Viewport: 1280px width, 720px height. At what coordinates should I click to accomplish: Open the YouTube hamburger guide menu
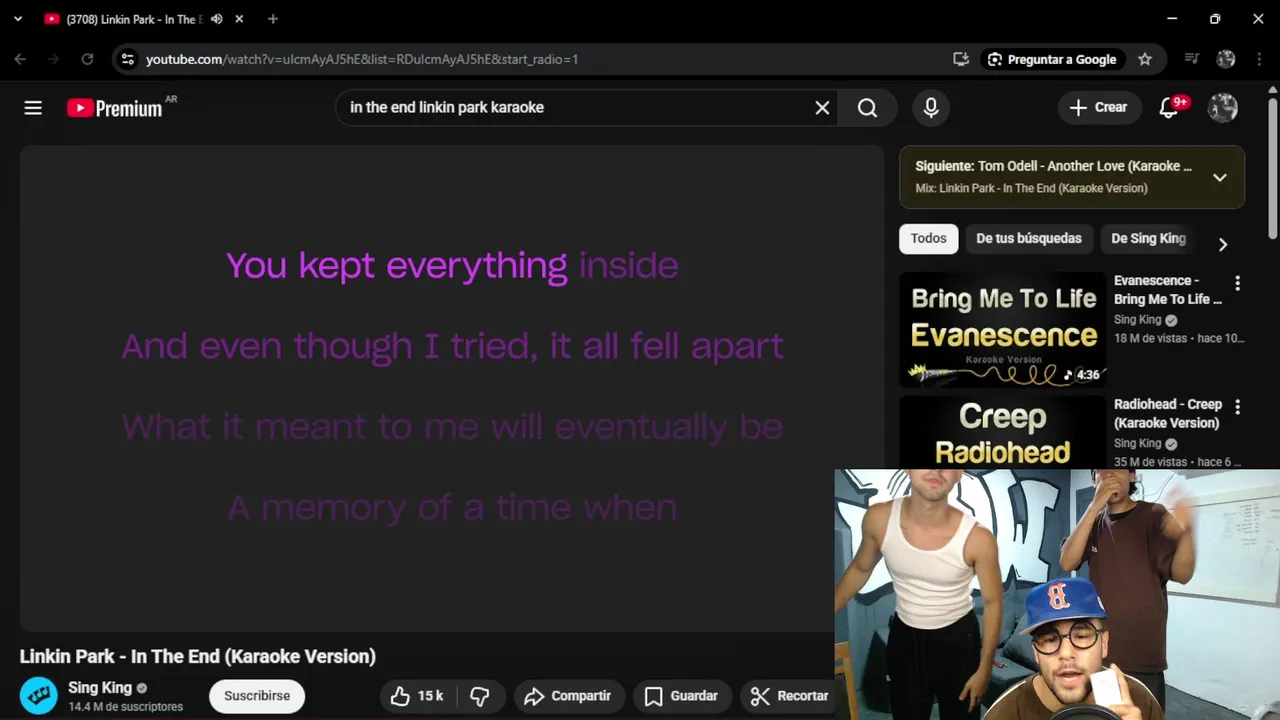[x=33, y=108]
